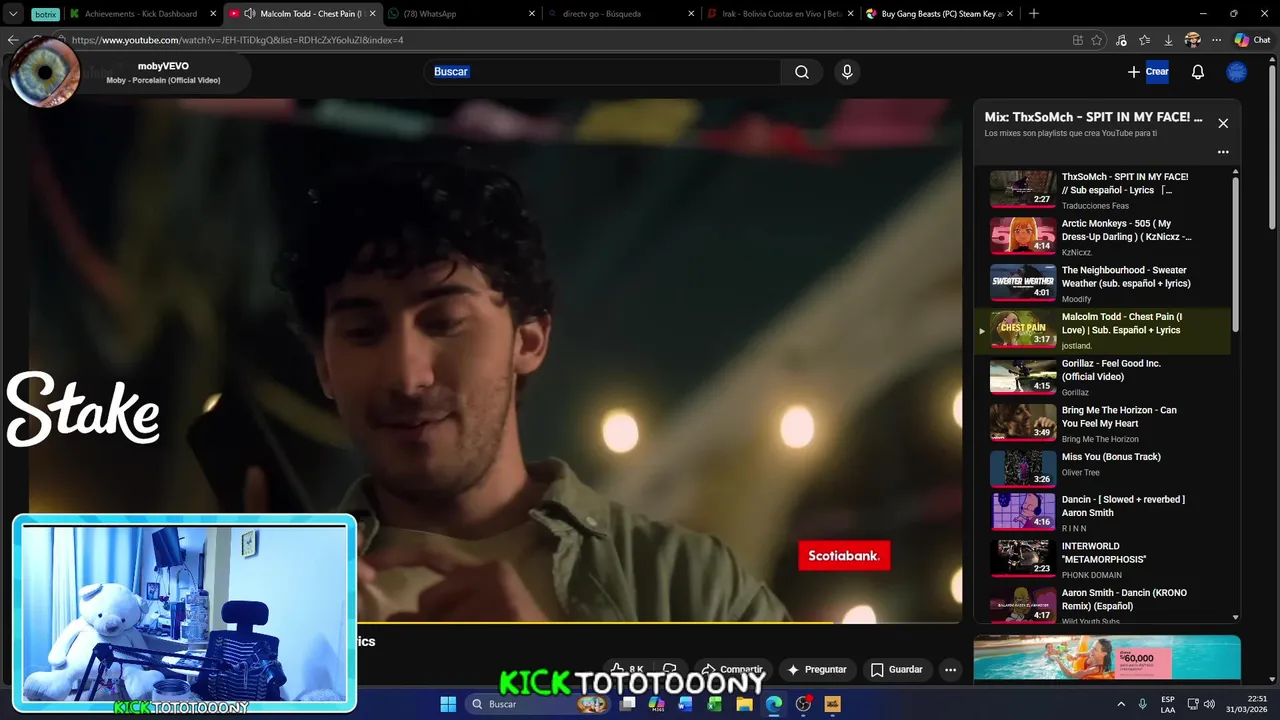Click the Compartir share button

733,669
